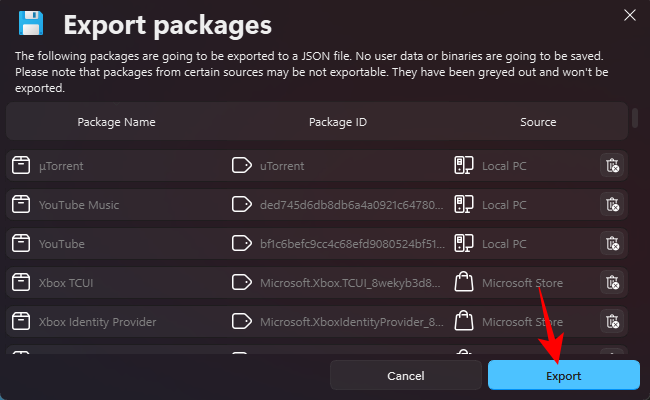This screenshot has height=400, width=650.
Task: Sort by Package ID column header
Action: 338,122
